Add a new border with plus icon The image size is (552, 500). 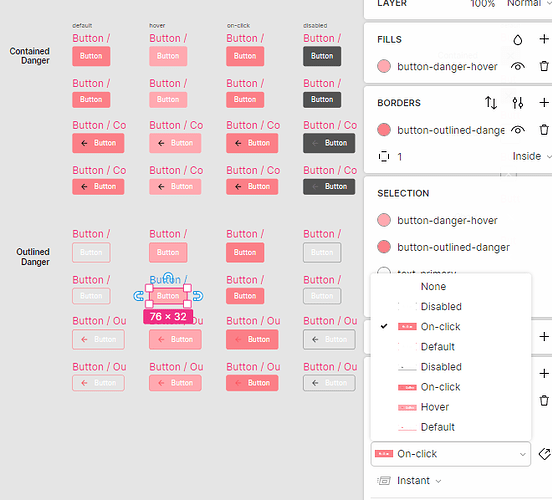click(544, 102)
